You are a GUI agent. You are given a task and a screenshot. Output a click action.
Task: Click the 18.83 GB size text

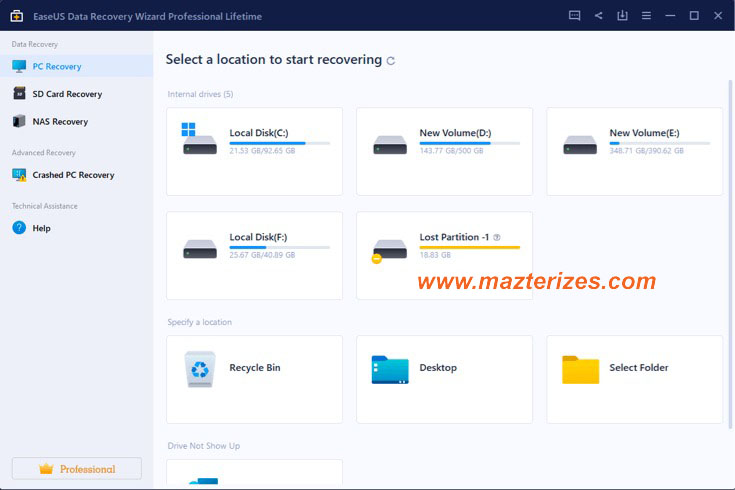(435, 255)
